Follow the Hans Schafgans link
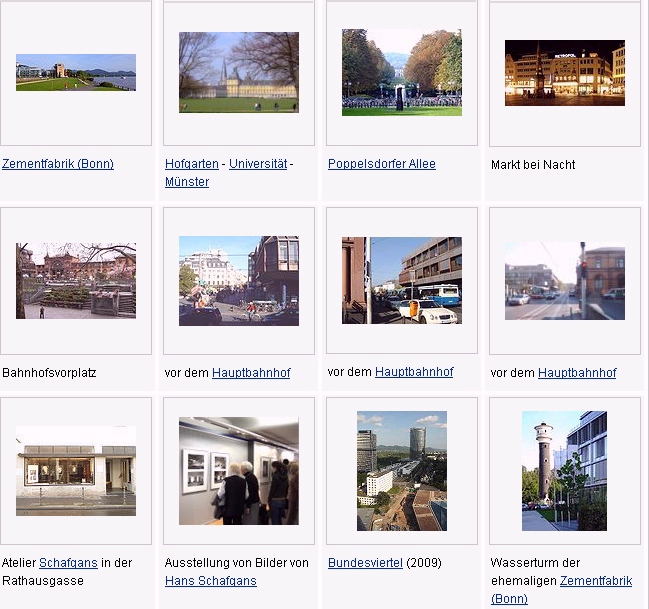Screen dimensions: 649x609 (211, 581)
